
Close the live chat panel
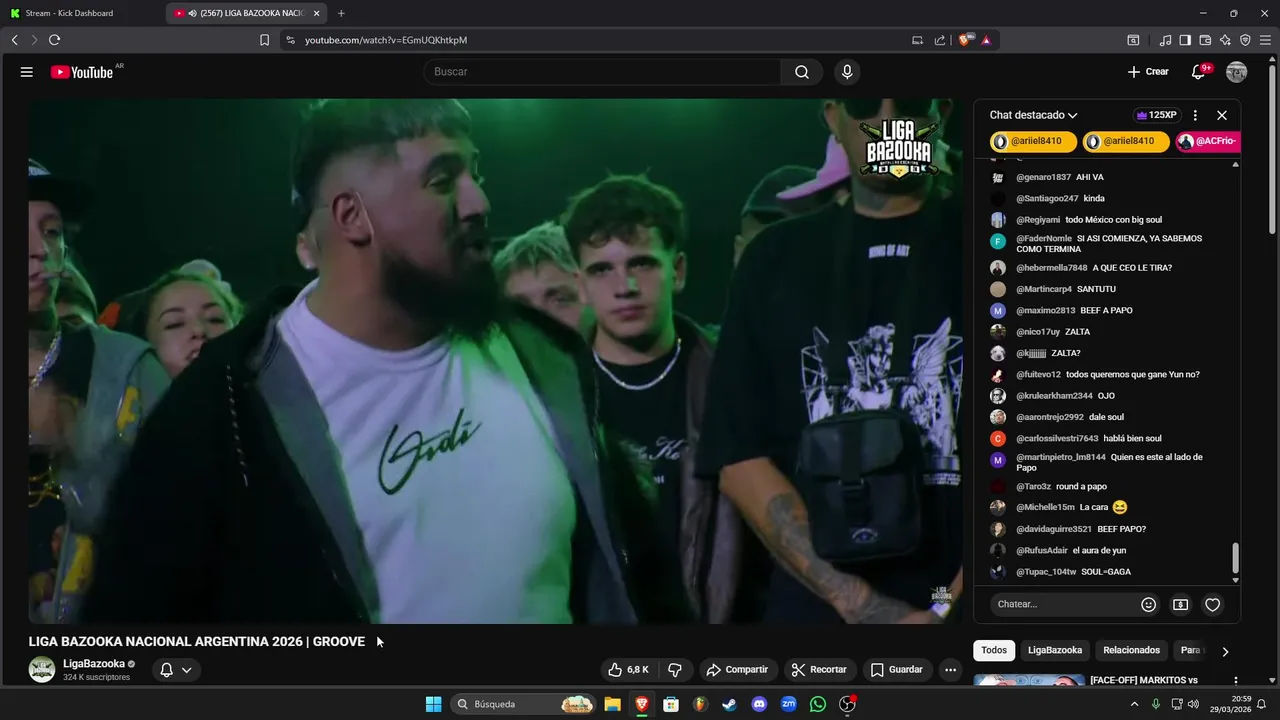[x=1222, y=115]
